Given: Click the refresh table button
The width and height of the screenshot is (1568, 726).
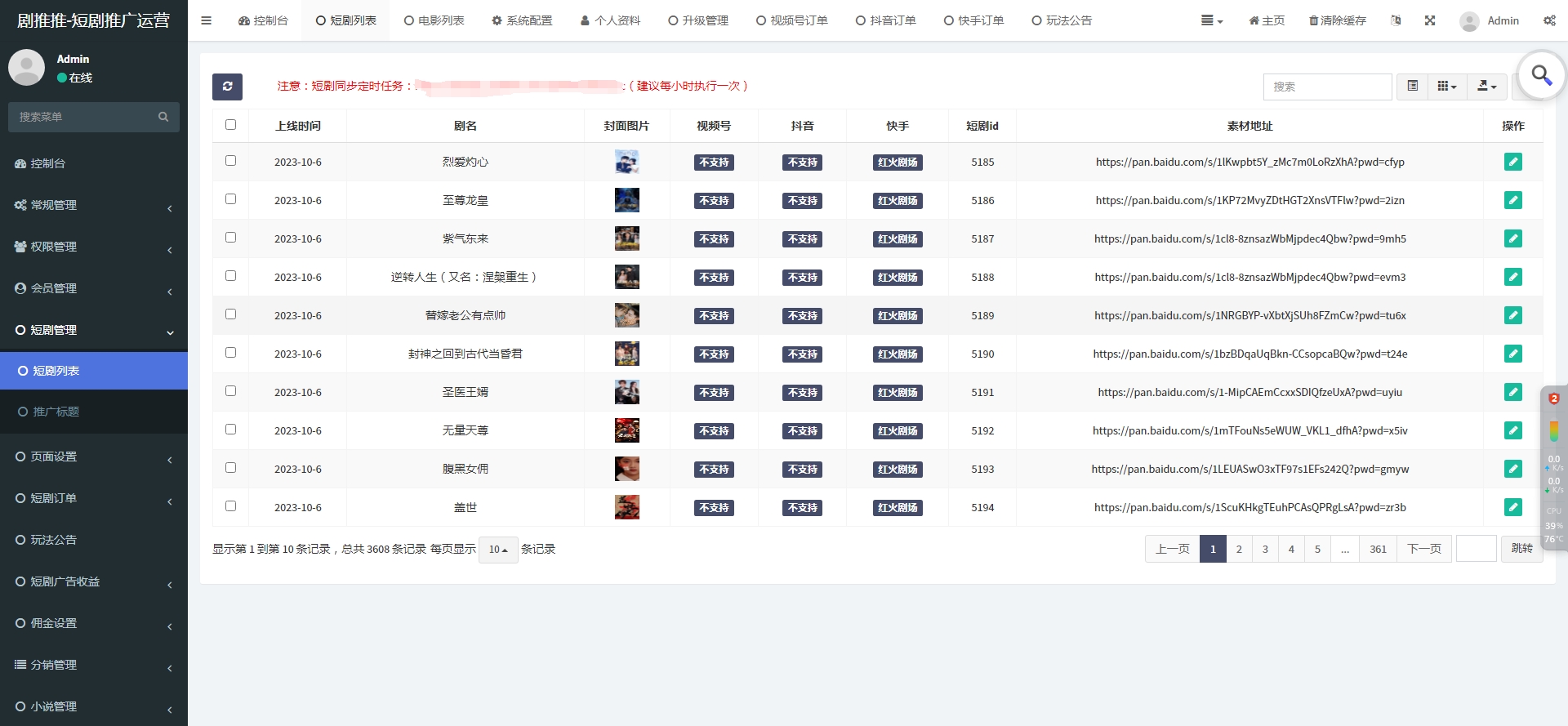Looking at the screenshot, I should [227, 87].
